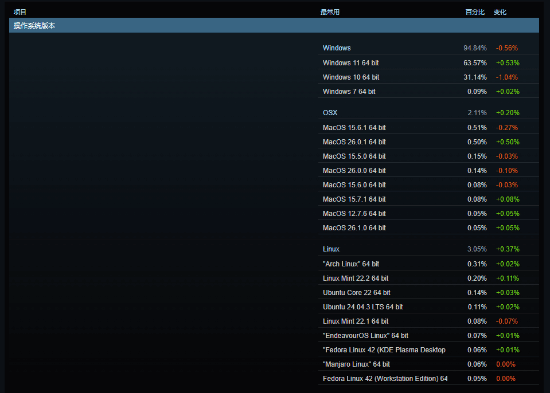This screenshot has height=393, width=550.
Task: Select the MacOS 26.0.0 64 bit label
Action: pyautogui.click(x=354, y=171)
